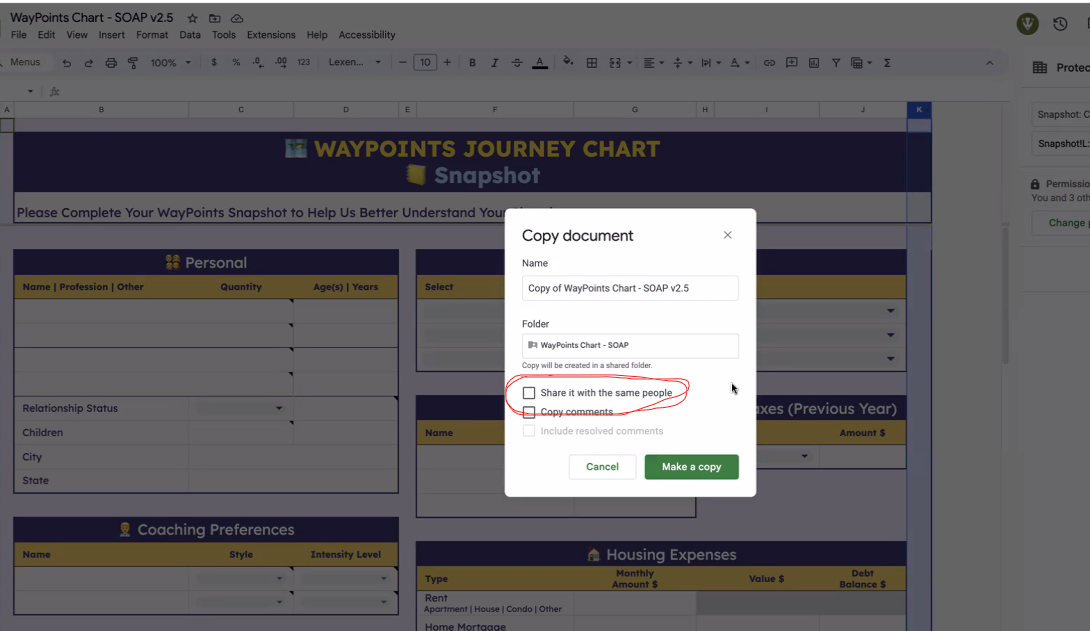This screenshot has width=1090, height=631.
Task: Open the Format menu
Action: [x=152, y=35]
